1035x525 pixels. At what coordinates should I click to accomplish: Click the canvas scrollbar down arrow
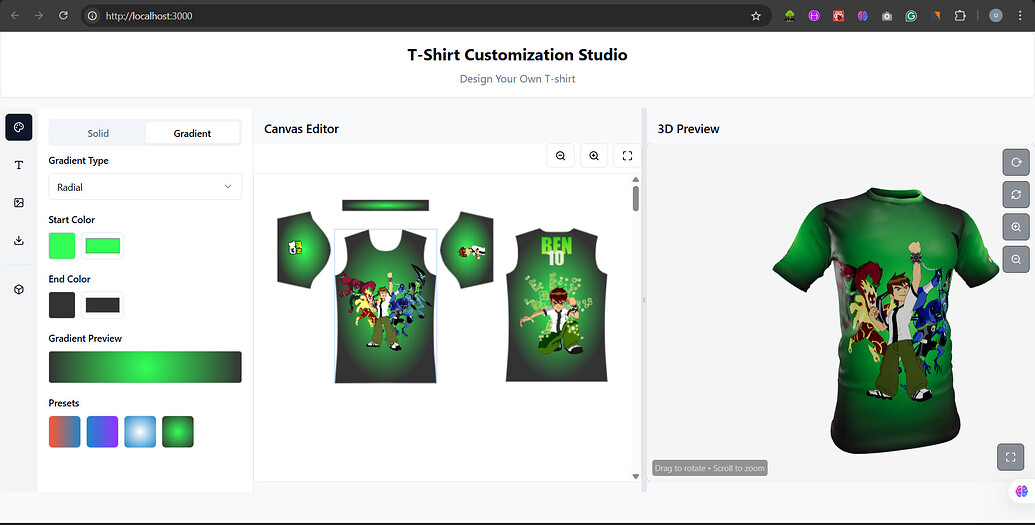pos(636,476)
